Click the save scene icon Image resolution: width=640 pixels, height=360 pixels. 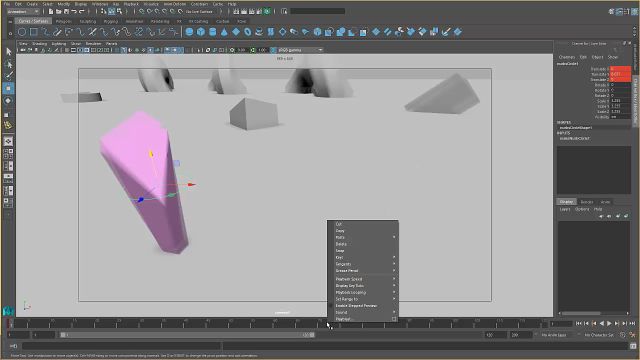pyautogui.click(x=67, y=11)
